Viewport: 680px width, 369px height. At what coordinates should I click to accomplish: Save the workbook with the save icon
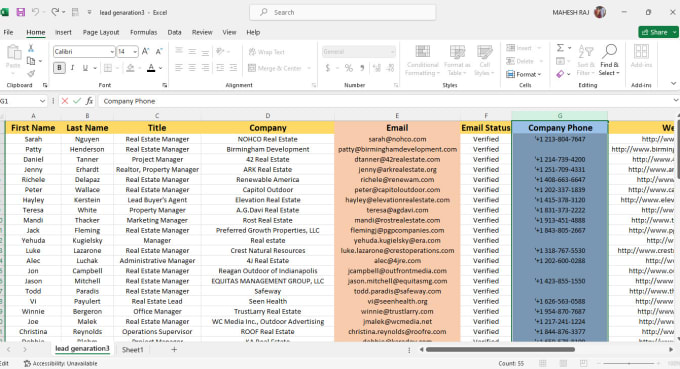pos(20,12)
